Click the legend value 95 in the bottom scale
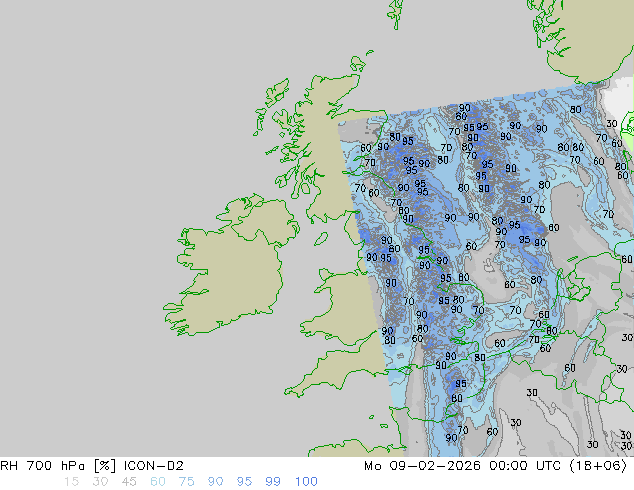Screen dimensions: 634x490 pos(244,482)
